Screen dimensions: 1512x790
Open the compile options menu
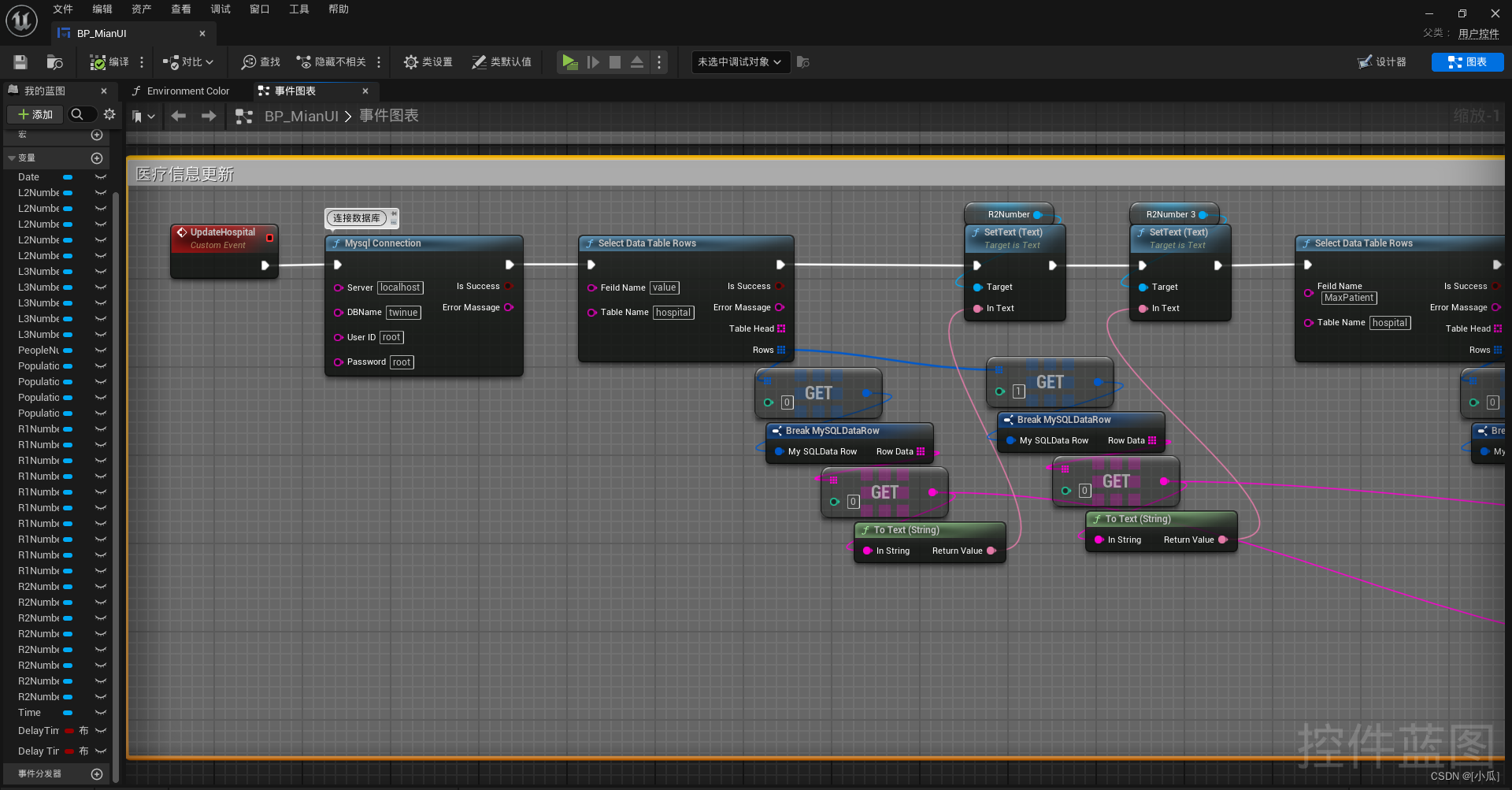point(142,62)
